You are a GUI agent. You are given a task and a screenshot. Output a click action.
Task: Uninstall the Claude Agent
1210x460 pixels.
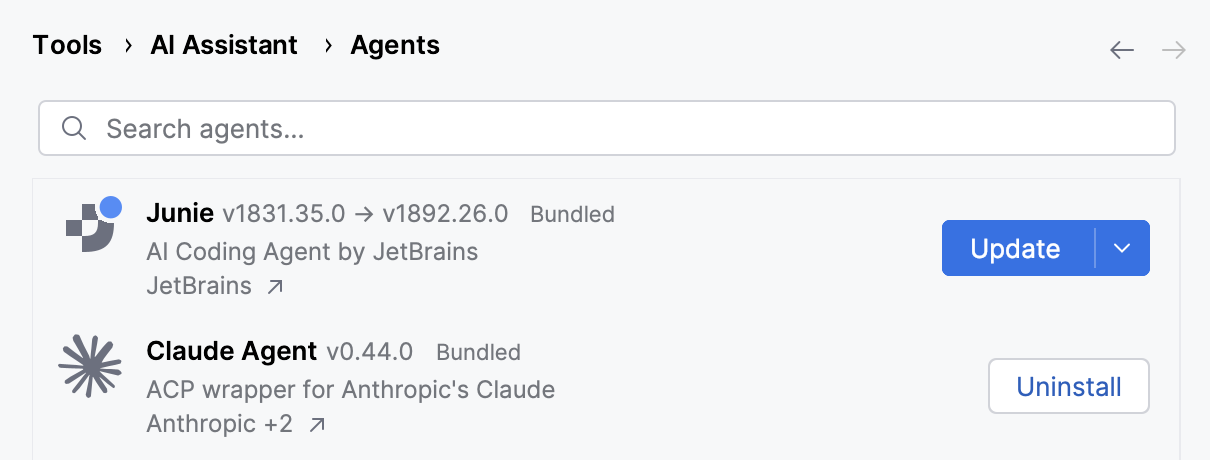[1069, 386]
